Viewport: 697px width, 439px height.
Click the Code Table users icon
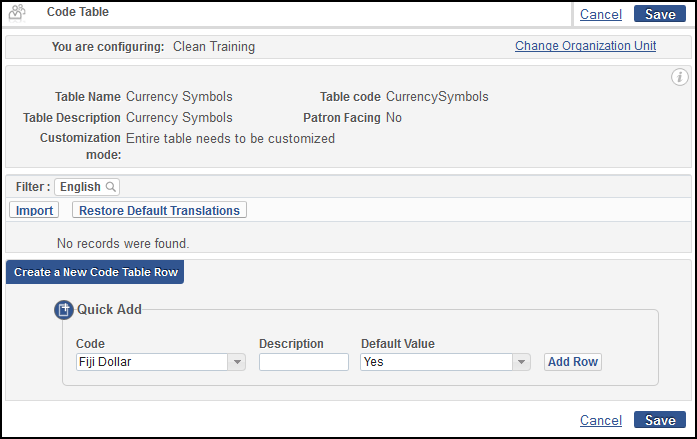(x=17, y=12)
